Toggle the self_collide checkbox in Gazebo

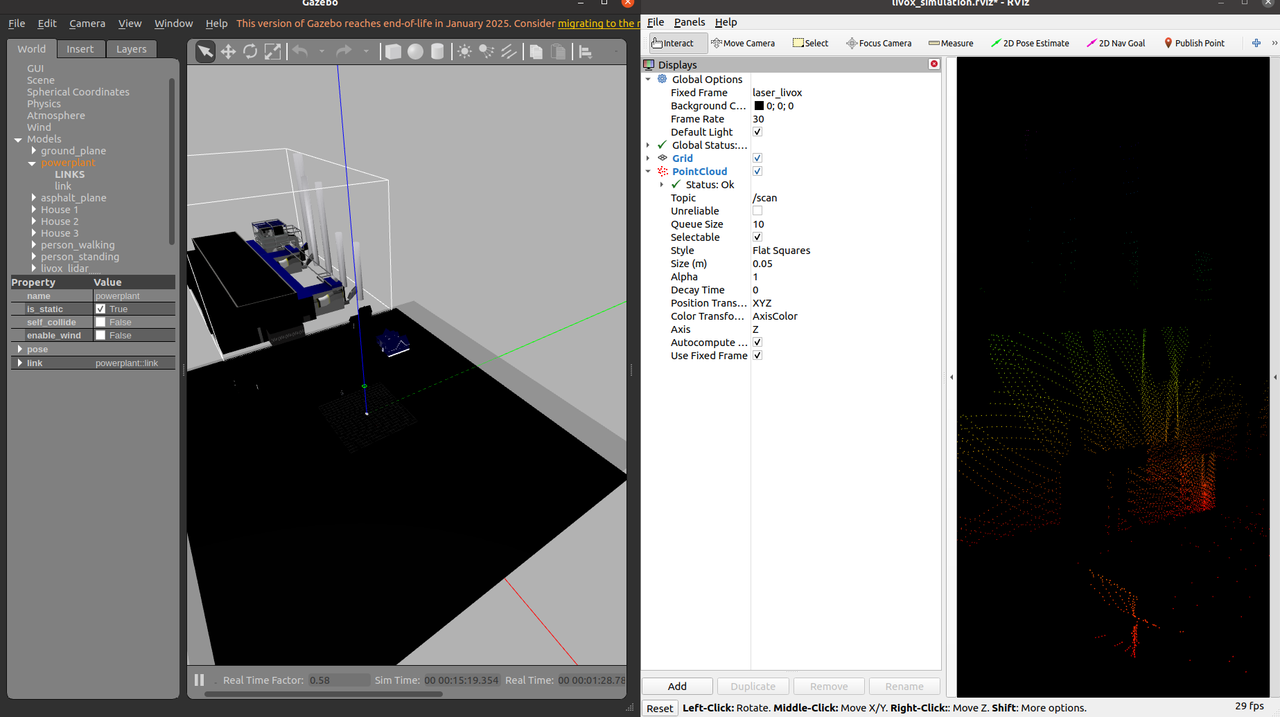point(100,322)
